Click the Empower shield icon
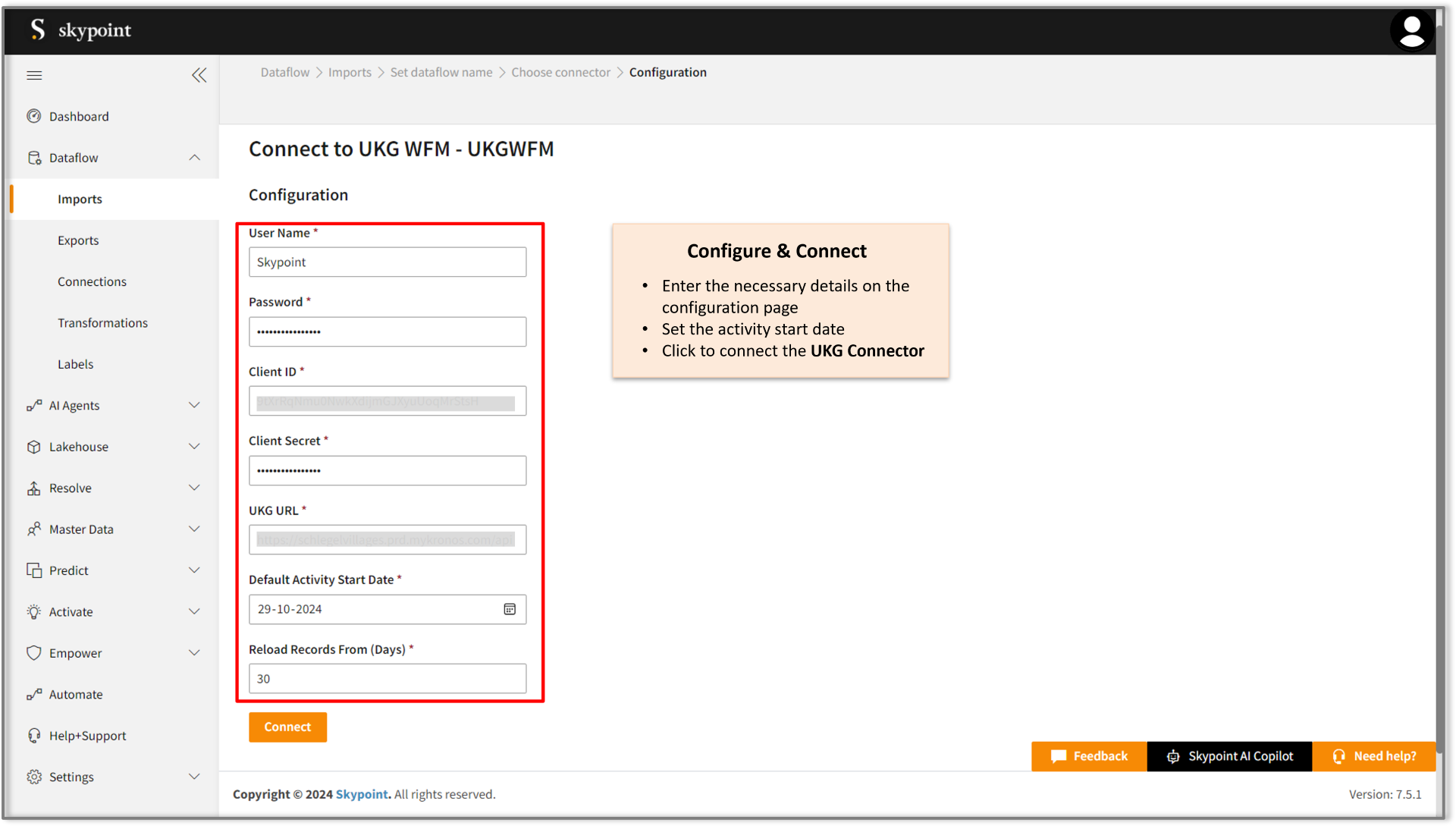Image resolution: width=1456 pixels, height=826 pixels. (x=34, y=653)
